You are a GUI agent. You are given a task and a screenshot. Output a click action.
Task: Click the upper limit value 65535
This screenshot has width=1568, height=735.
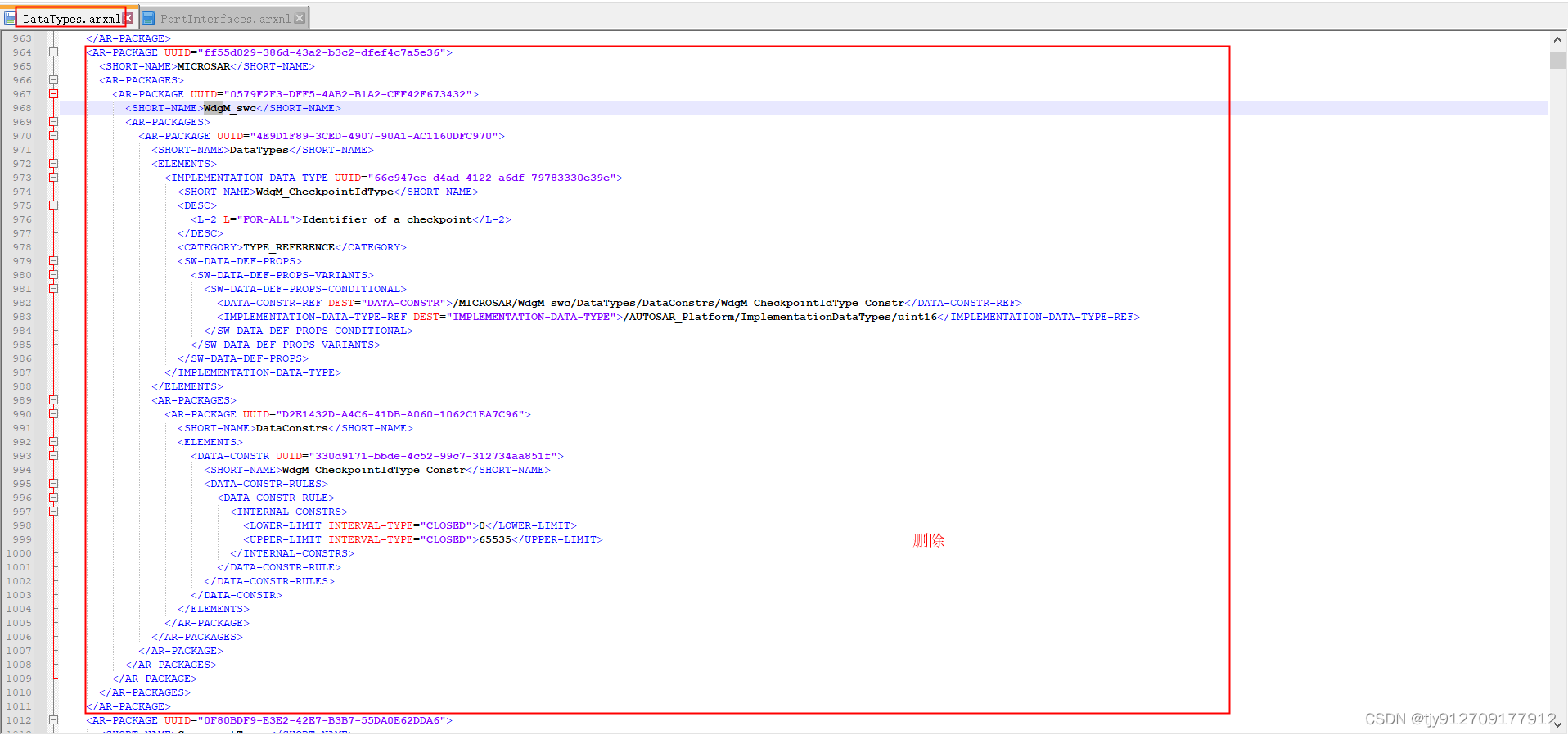[495, 539]
